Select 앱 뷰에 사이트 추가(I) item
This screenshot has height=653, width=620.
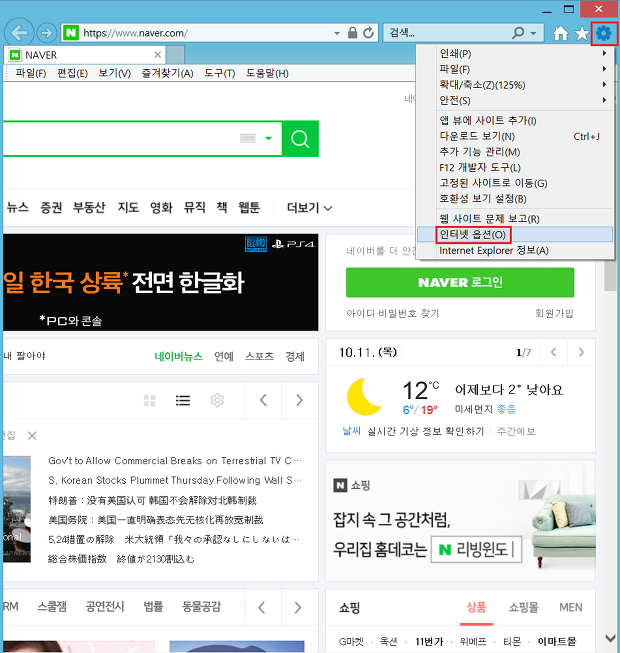point(515,120)
